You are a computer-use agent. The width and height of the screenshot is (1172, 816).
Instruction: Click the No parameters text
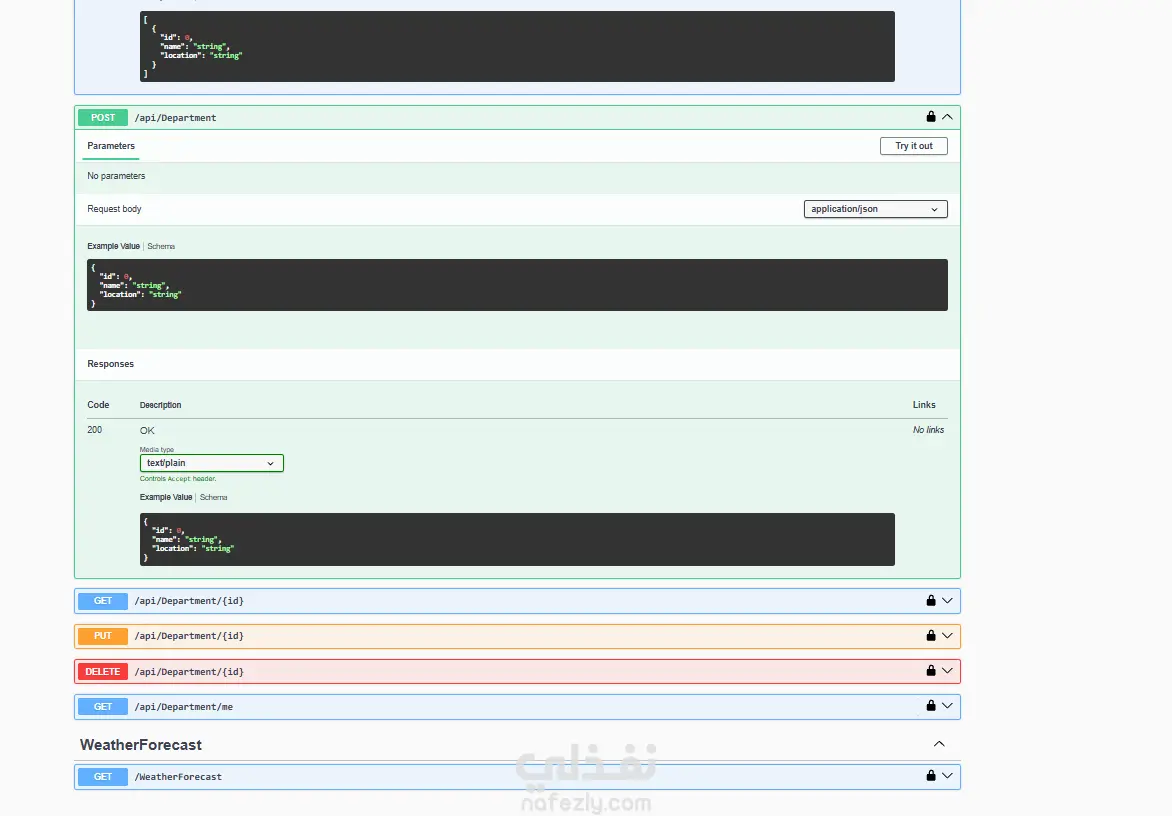click(116, 176)
